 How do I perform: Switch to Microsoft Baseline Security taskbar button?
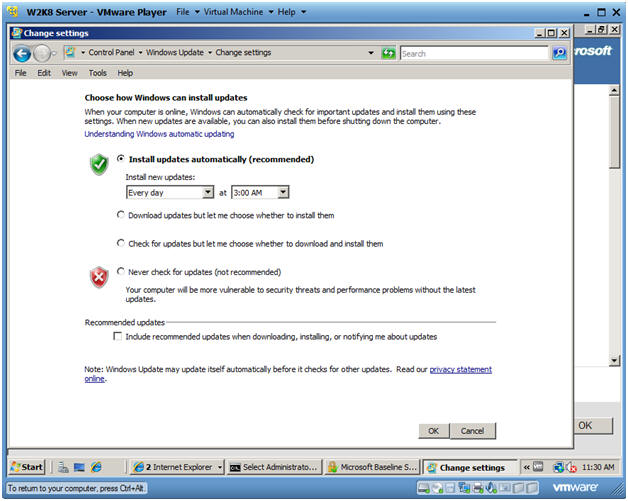(372, 467)
